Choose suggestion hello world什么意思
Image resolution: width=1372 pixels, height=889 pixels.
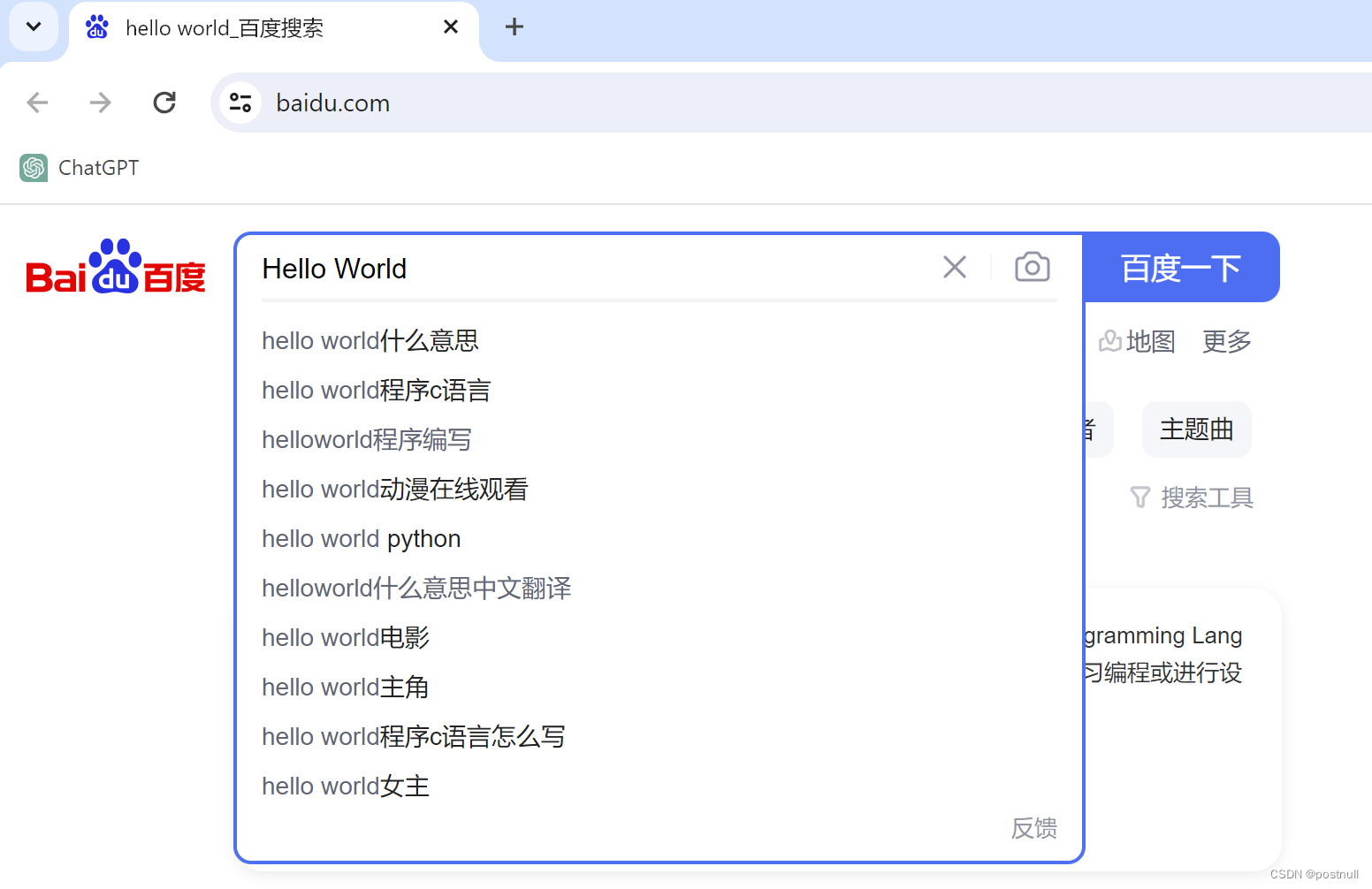(x=659, y=341)
